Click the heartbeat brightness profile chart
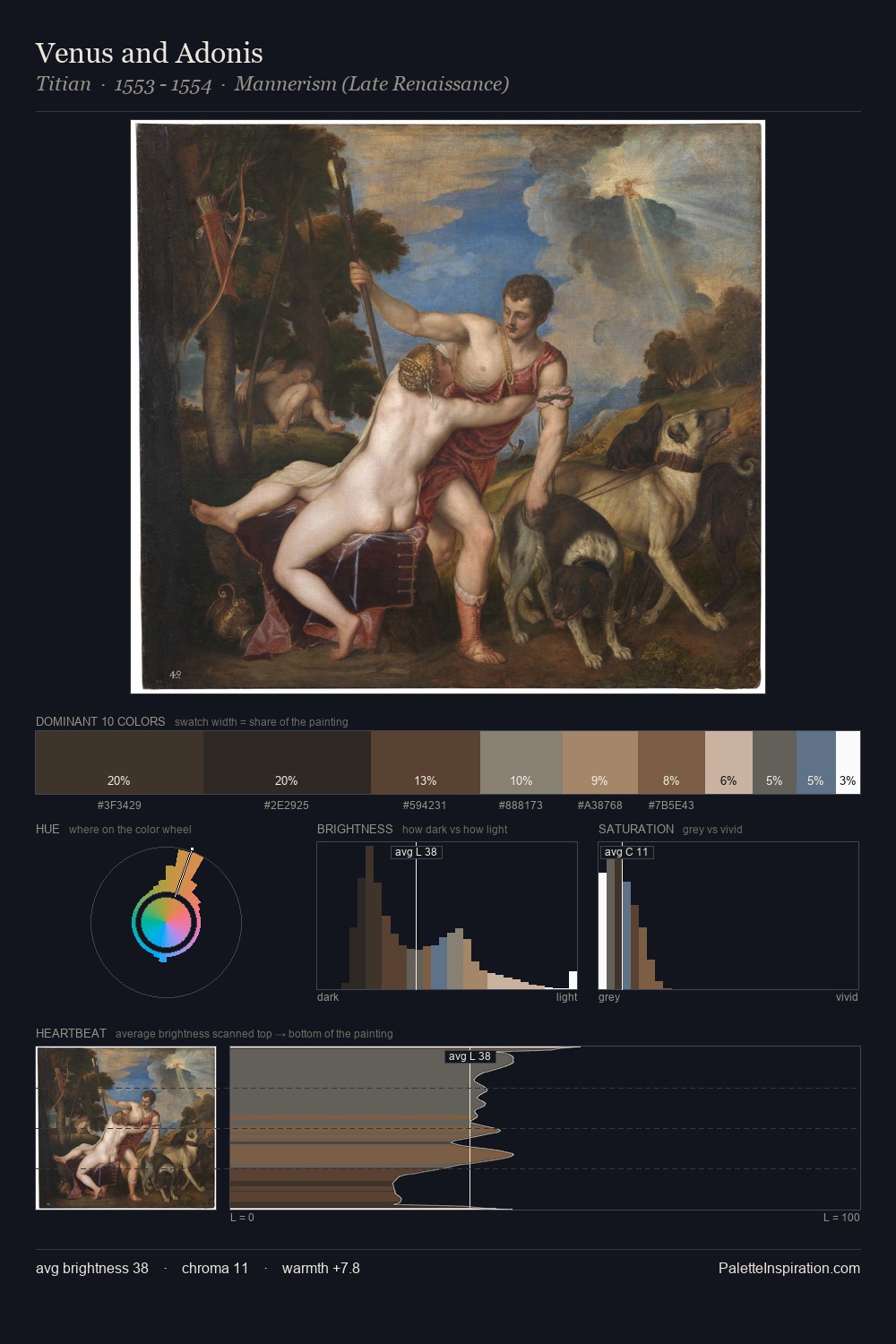 (545, 1128)
